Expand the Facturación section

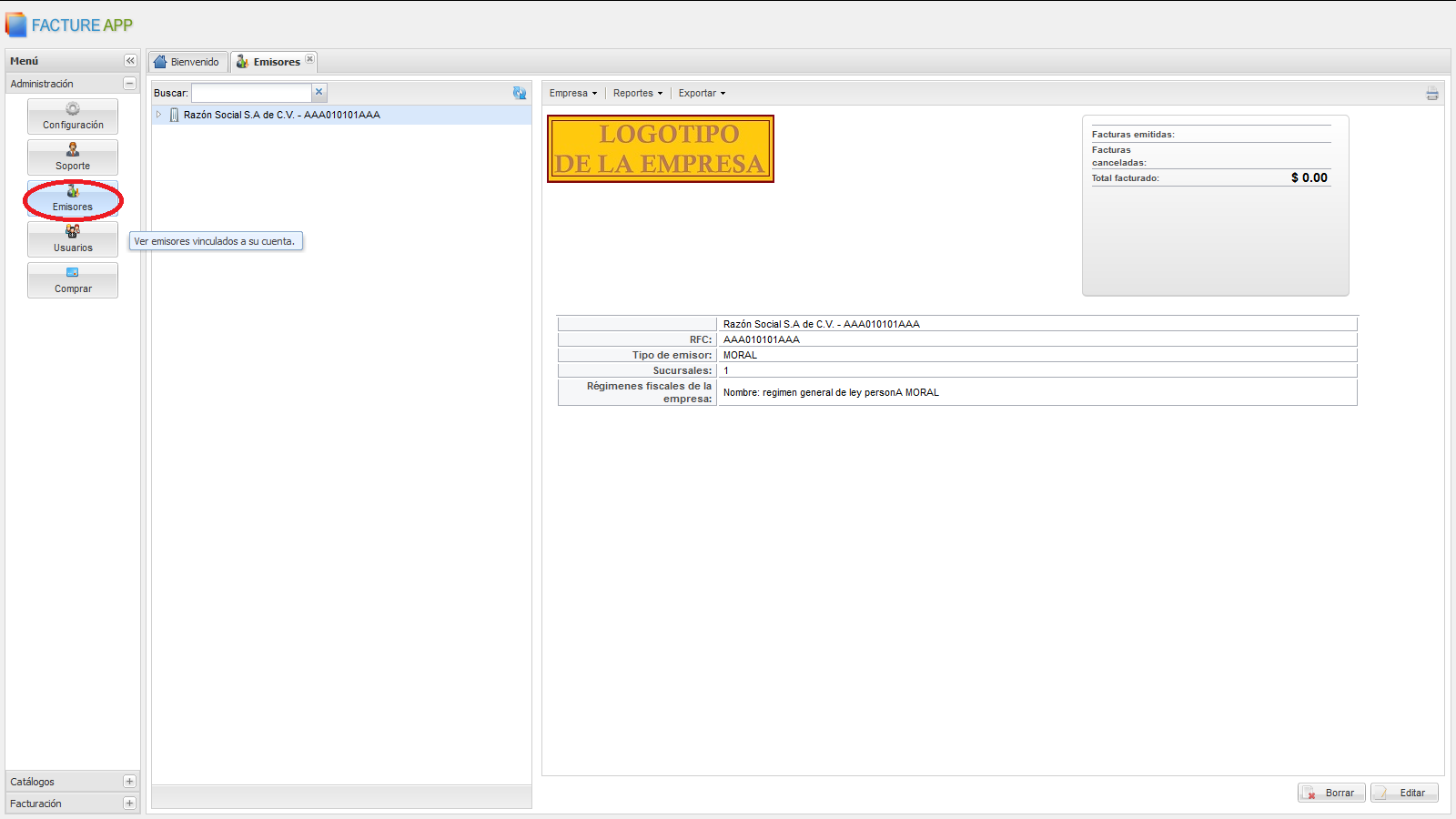pos(129,804)
